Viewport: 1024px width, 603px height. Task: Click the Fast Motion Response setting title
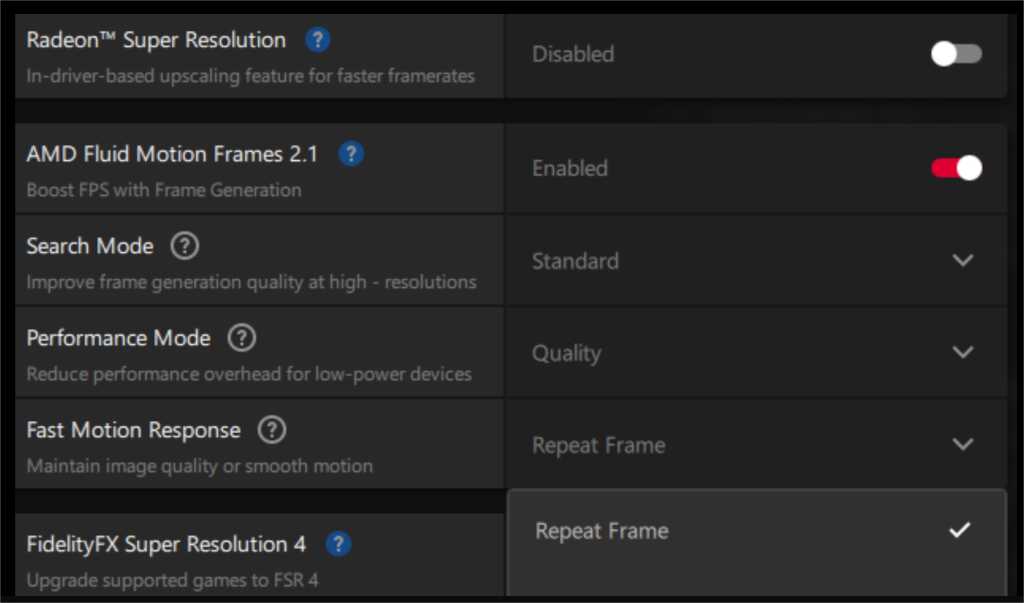pyautogui.click(x=133, y=430)
